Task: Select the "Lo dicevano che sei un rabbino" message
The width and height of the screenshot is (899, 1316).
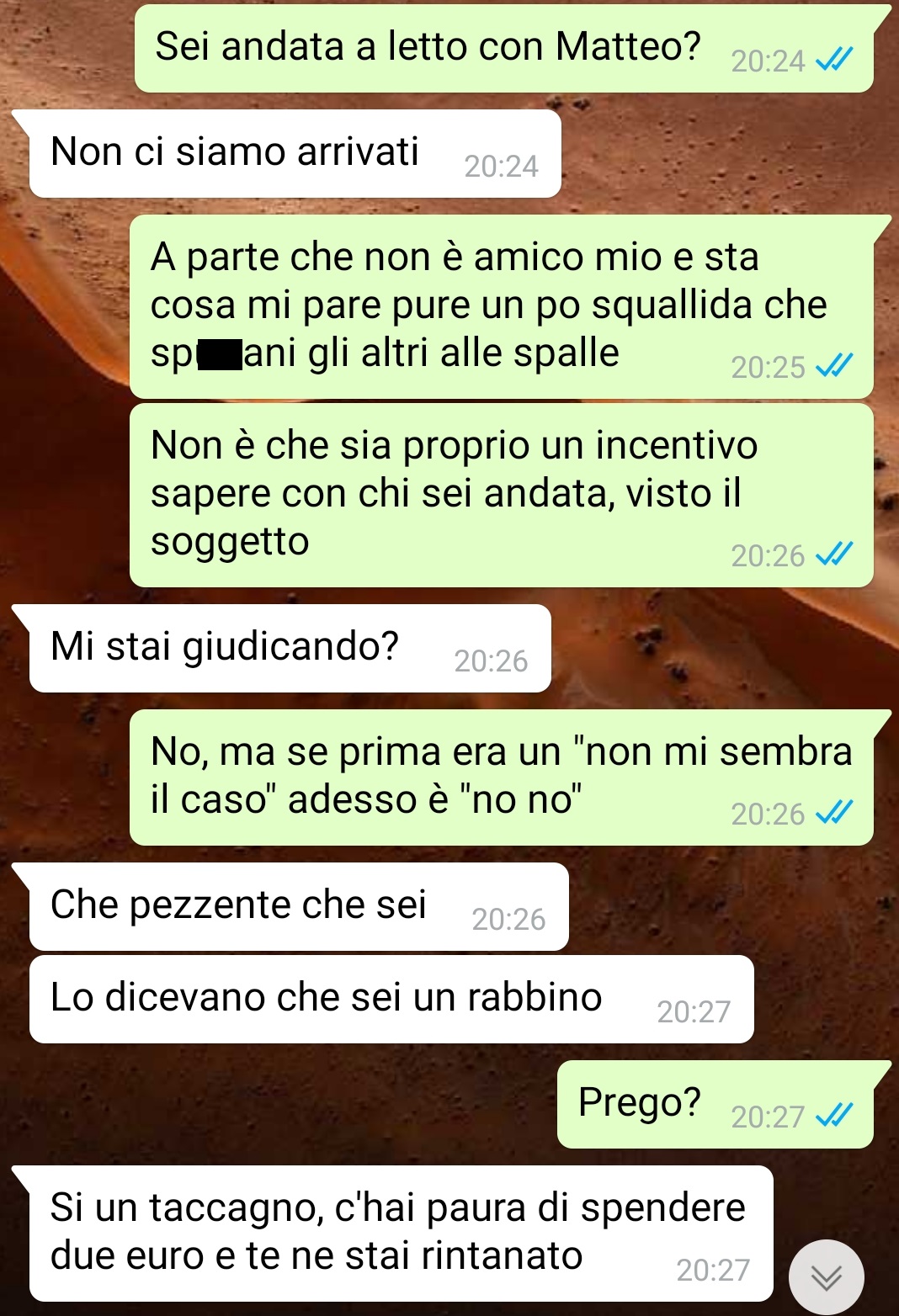Action: (391, 1000)
